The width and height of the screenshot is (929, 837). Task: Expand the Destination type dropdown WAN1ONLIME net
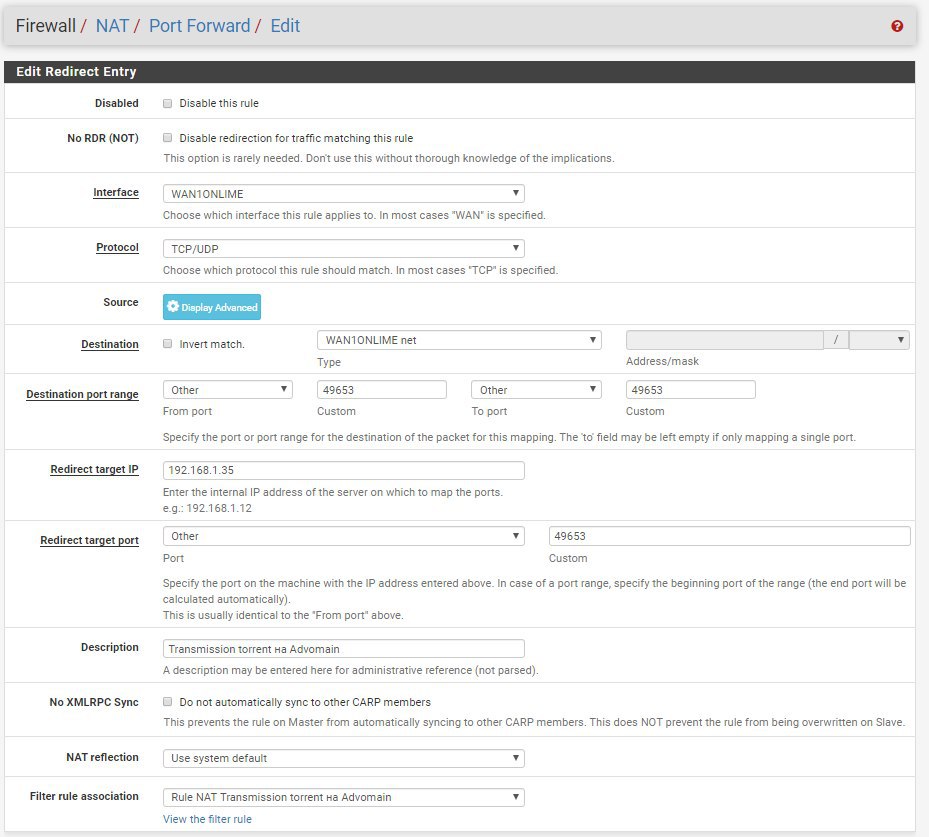459,340
